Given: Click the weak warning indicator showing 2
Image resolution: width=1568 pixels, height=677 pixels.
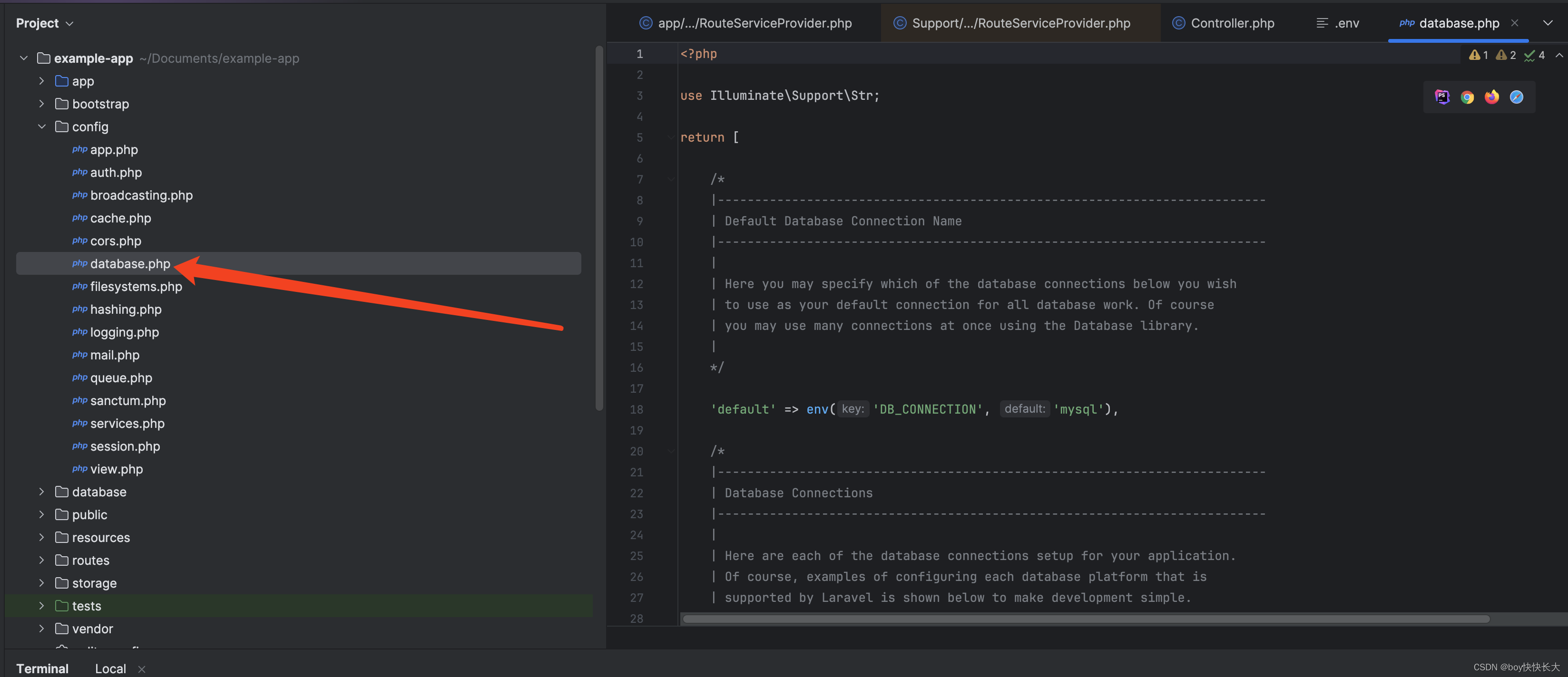Looking at the screenshot, I should point(1505,55).
